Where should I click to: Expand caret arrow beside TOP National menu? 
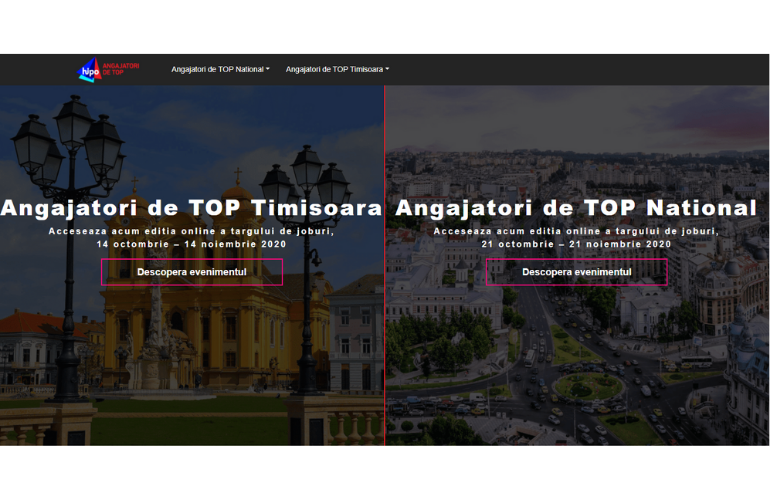[x=268, y=70]
